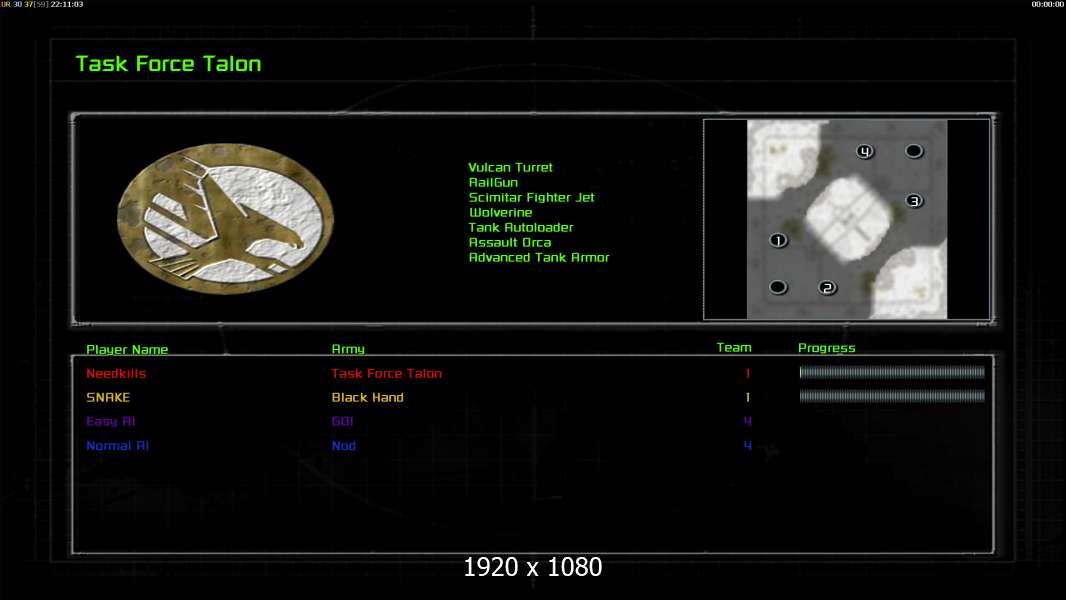Click the Team column header
Image resolution: width=1066 pixels, height=600 pixels.
[734, 348]
